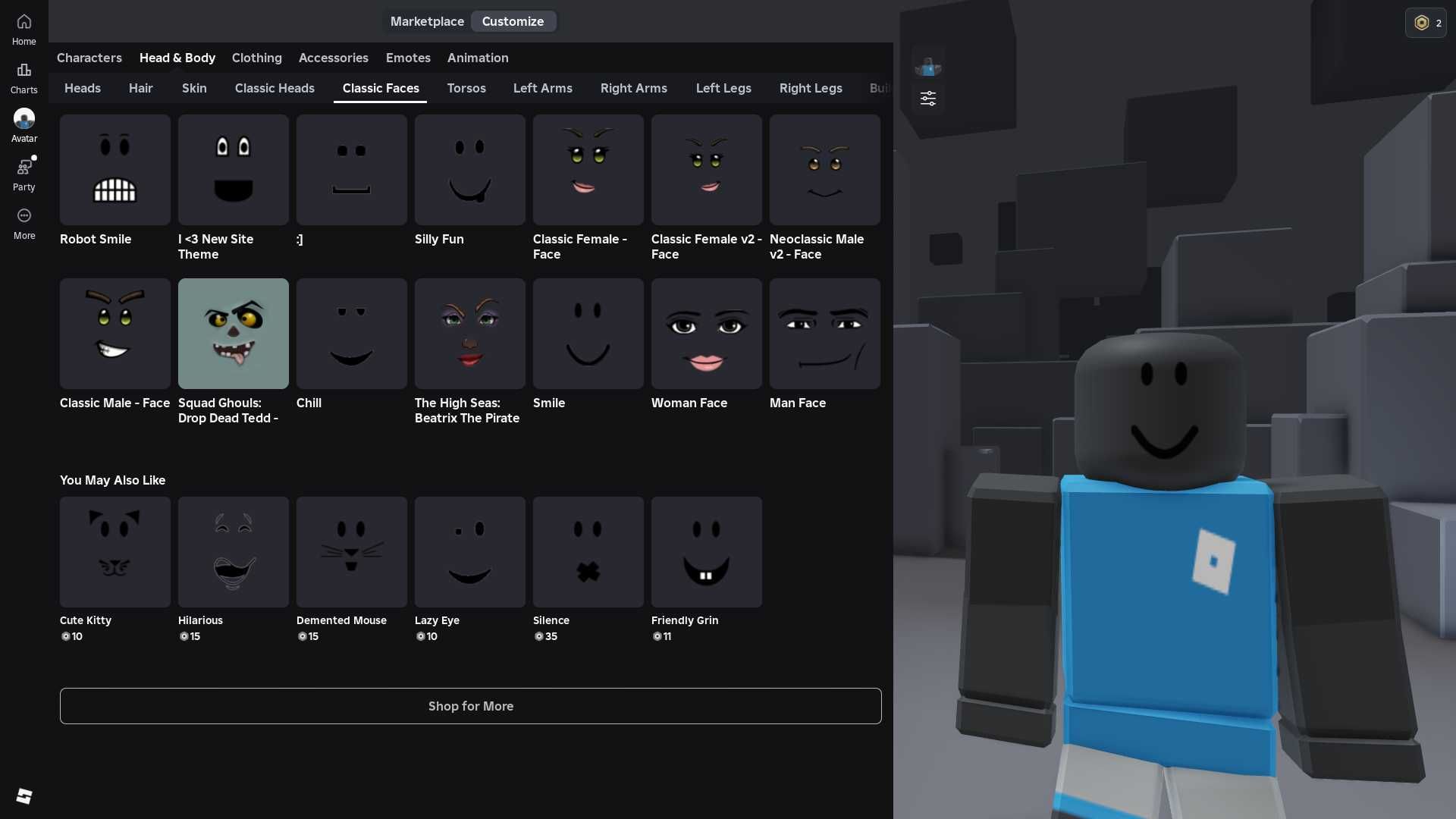
Task: Equip the Smile face
Action: 588,334
